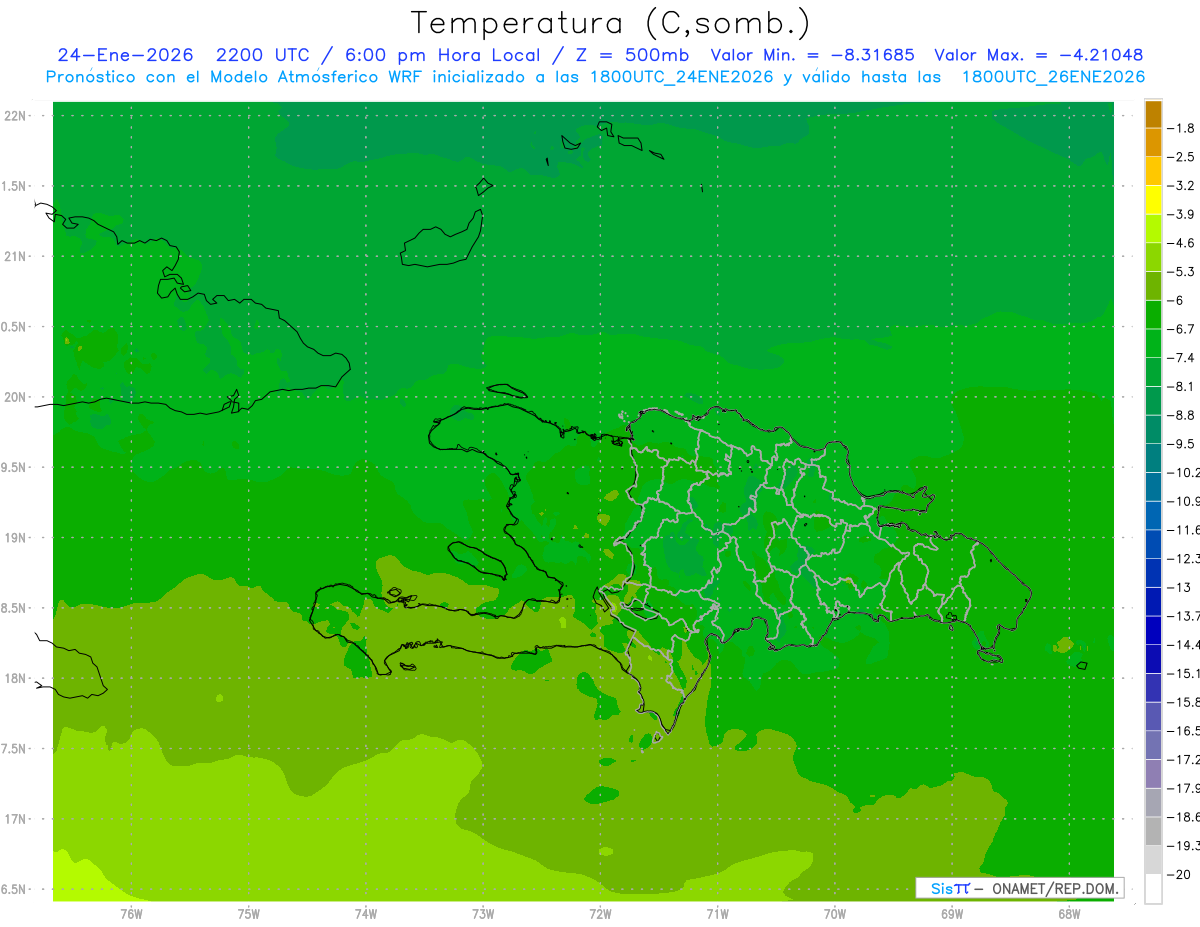This screenshot has height=927, width=1200.
Task: Click the -9.5 colorbar label
Action: click(1181, 443)
